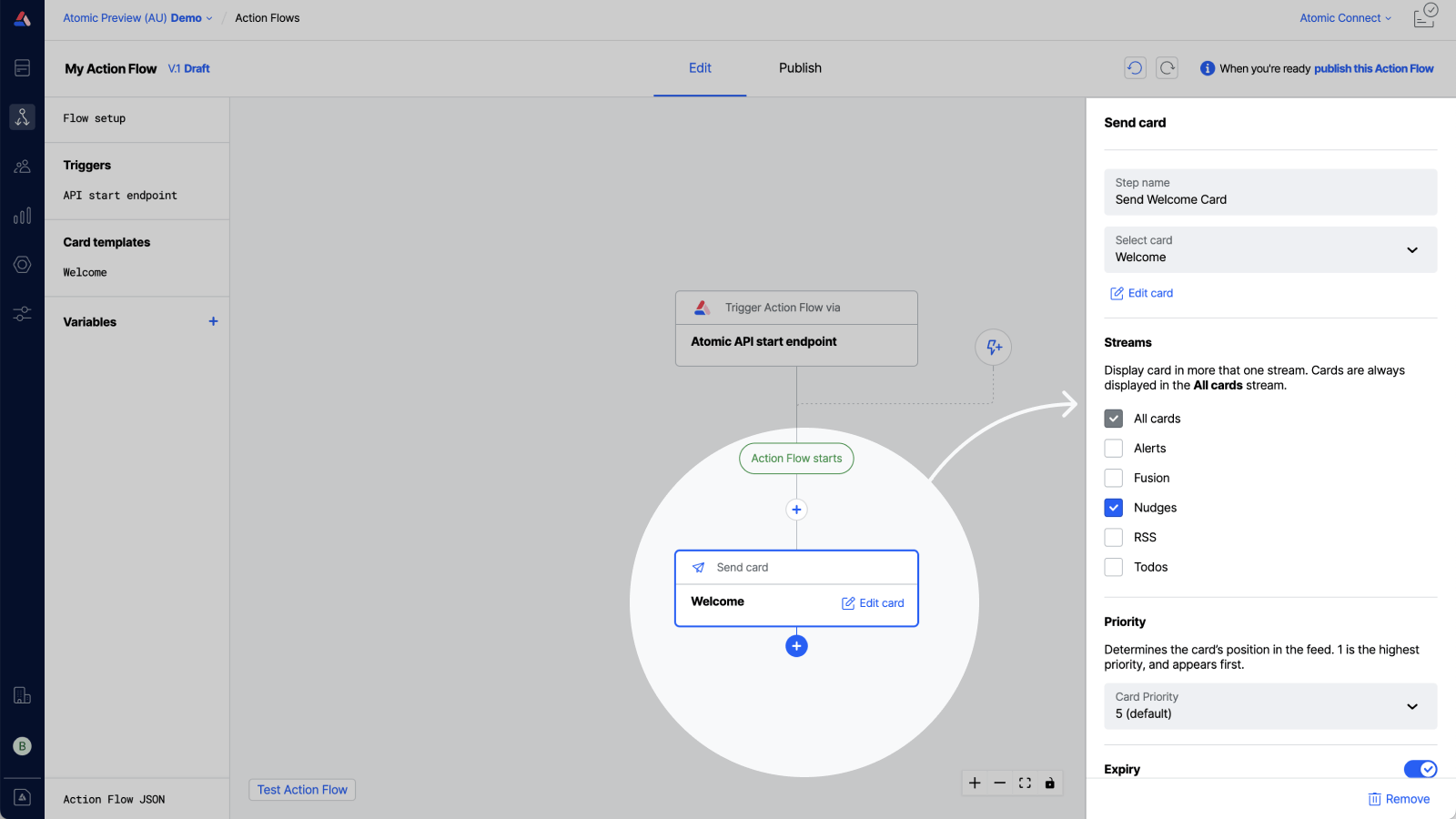Click Remove in the Send card panel
The width and height of the screenshot is (1456, 819).
[1399, 799]
